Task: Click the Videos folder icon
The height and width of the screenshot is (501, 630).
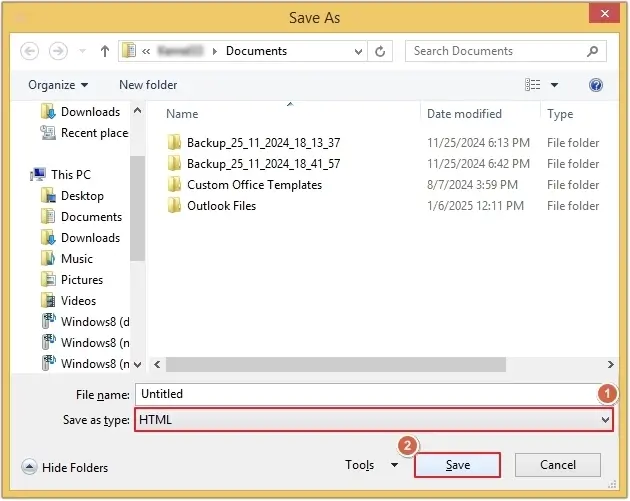Action: pos(48,301)
